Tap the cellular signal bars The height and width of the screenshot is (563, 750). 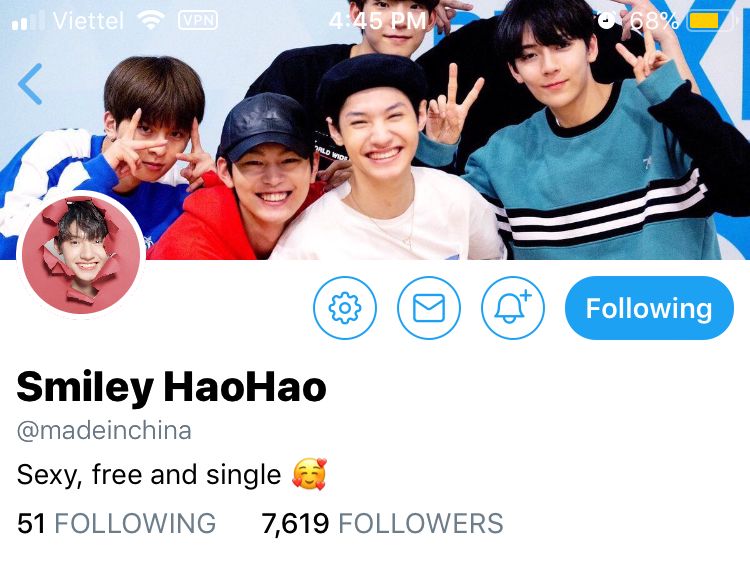[28, 21]
